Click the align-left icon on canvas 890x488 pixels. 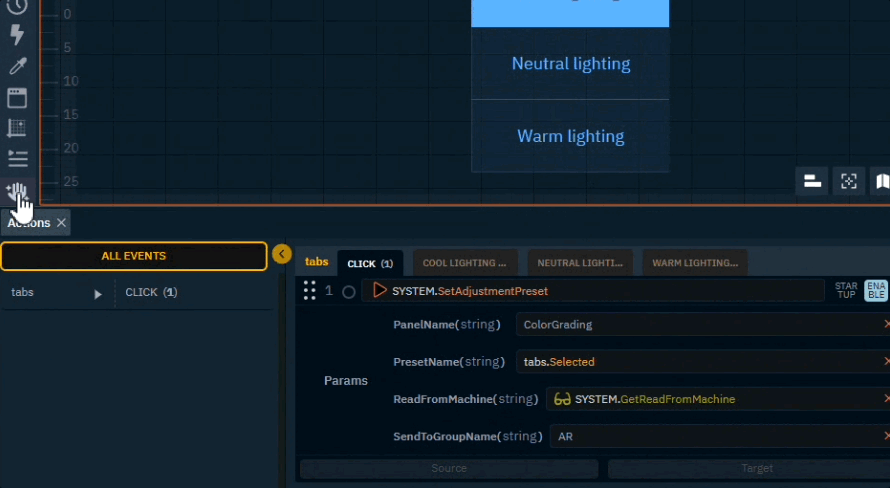pos(812,181)
